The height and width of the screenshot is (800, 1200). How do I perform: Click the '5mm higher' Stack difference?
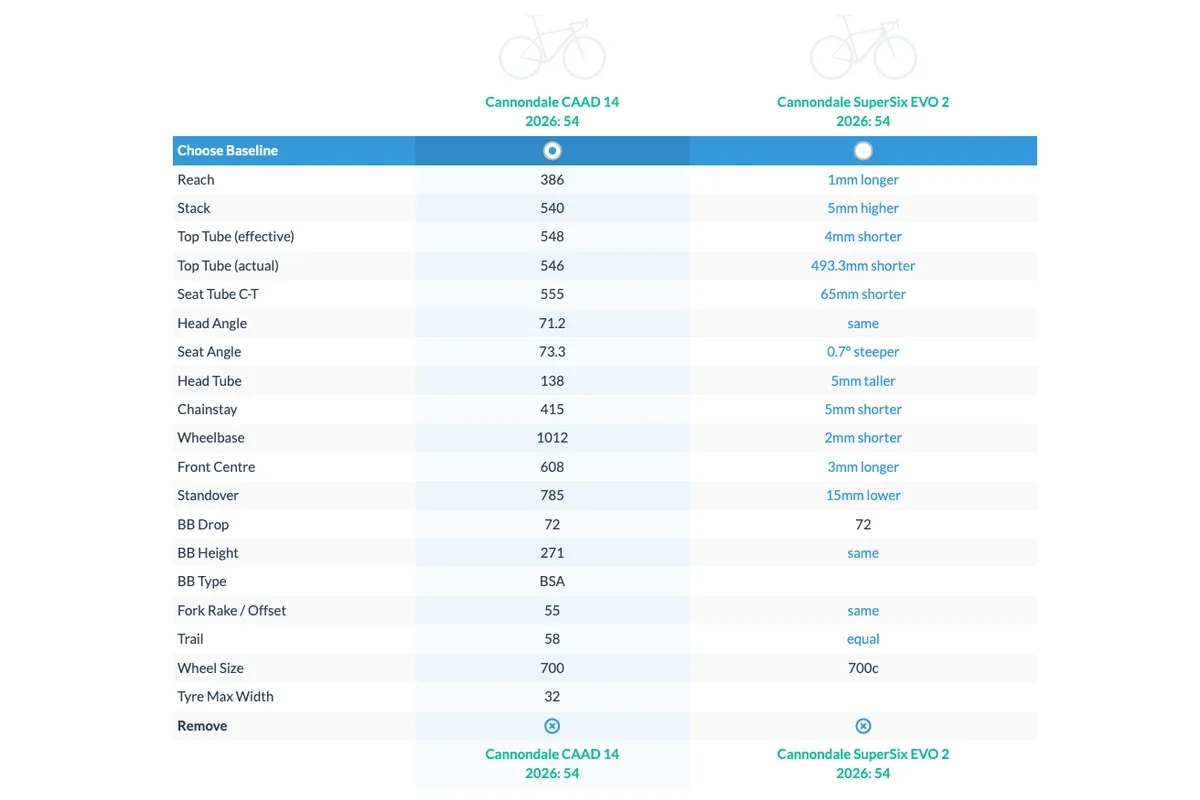(x=863, y=208)
